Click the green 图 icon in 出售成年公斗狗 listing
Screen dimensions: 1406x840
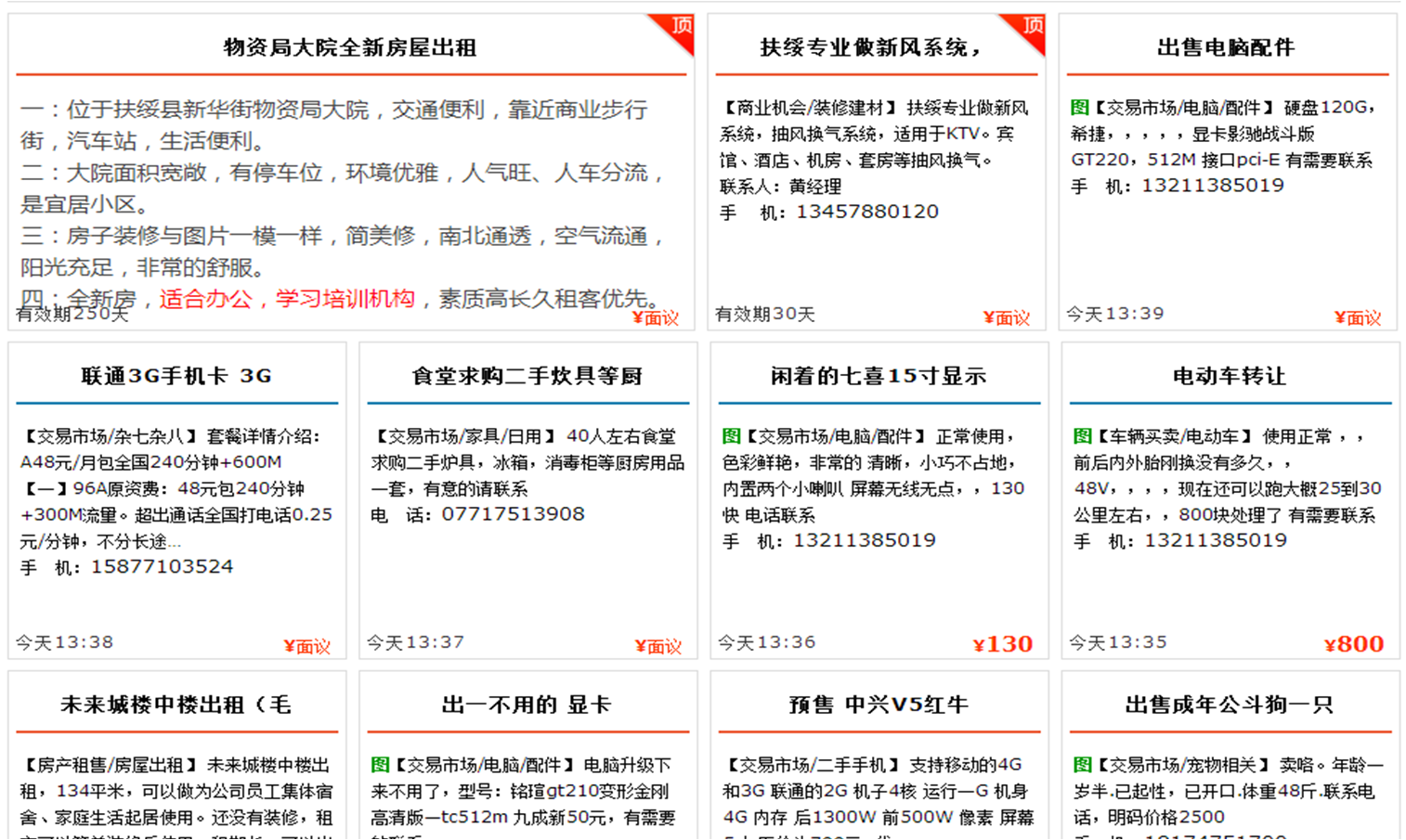tap(1082, 765)
